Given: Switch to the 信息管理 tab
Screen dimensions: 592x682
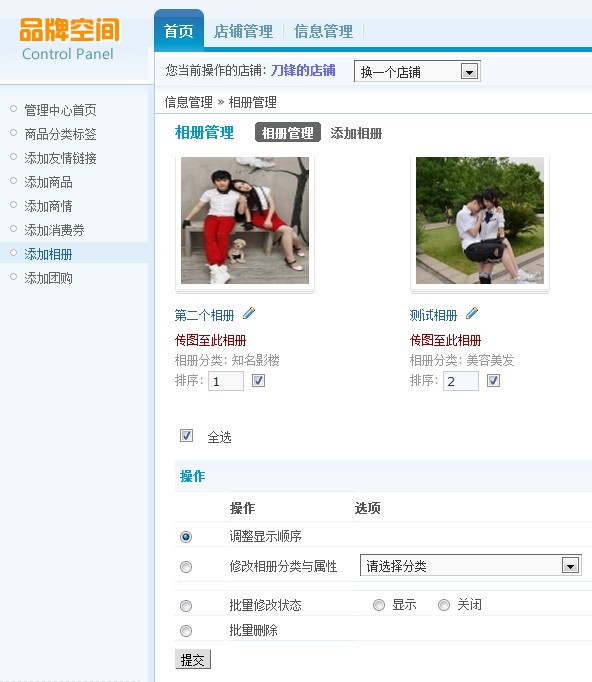Looking at the screenshot, I should [324, 31].
